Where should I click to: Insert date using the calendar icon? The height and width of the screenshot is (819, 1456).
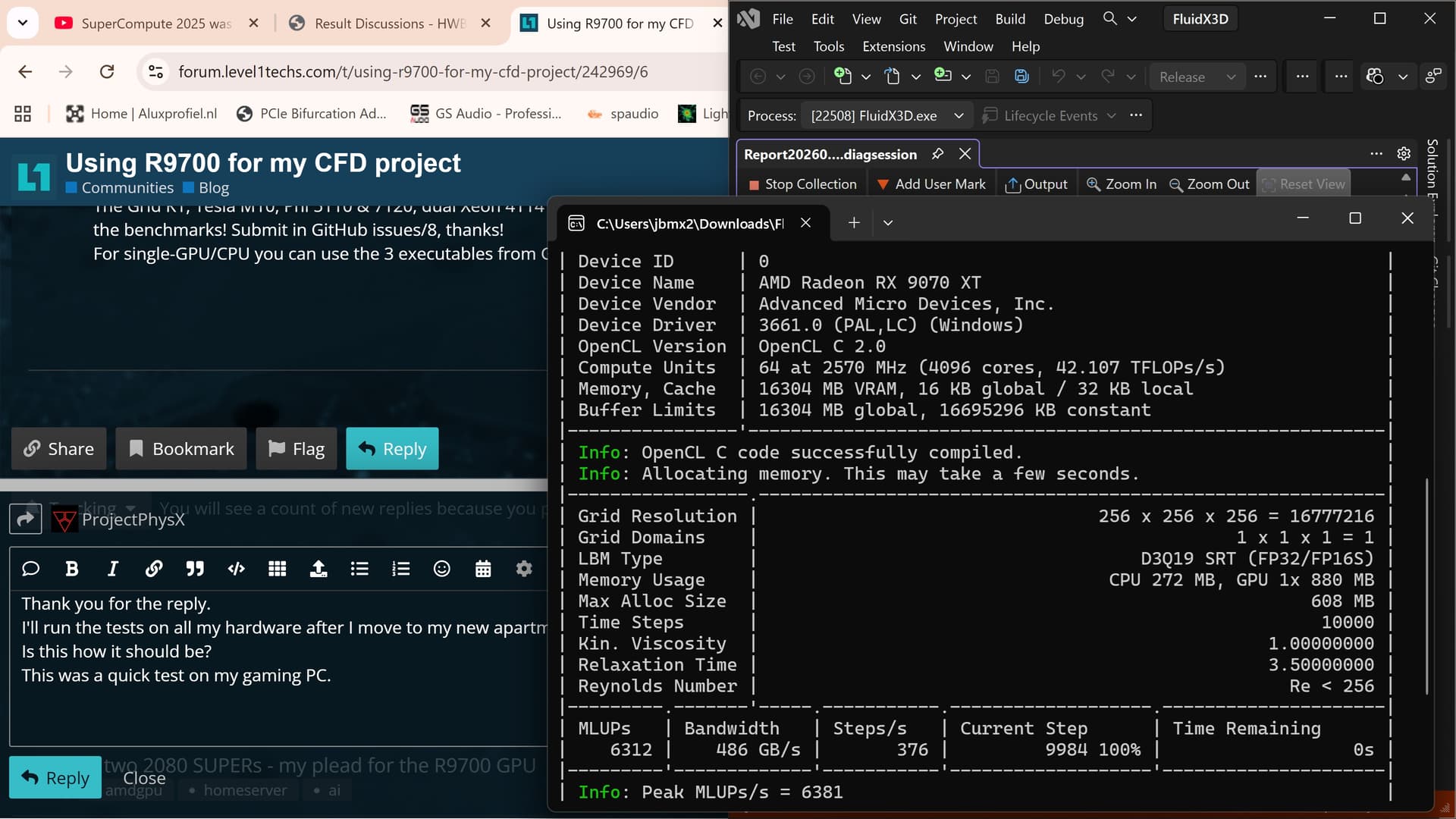pyautogui.click(x=483, y=569)
